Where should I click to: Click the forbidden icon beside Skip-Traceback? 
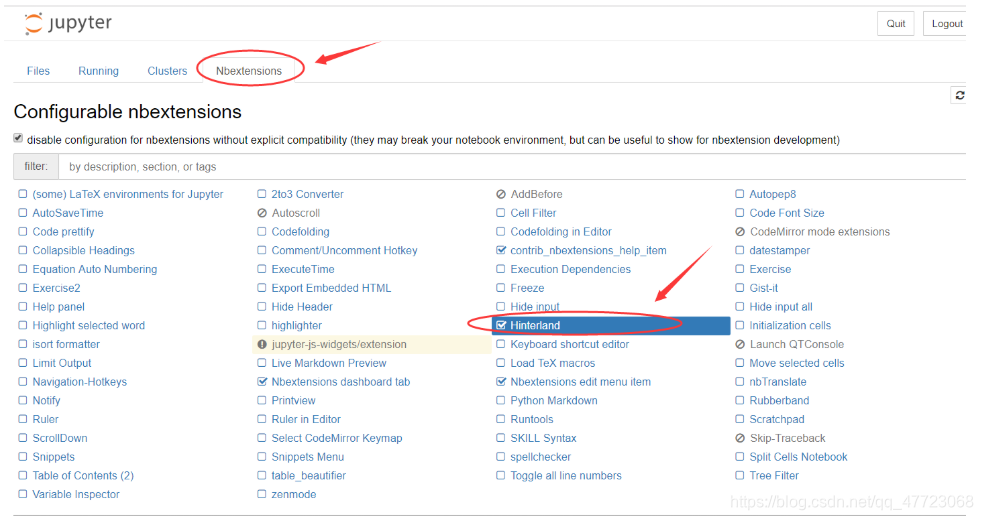[740, 438]
